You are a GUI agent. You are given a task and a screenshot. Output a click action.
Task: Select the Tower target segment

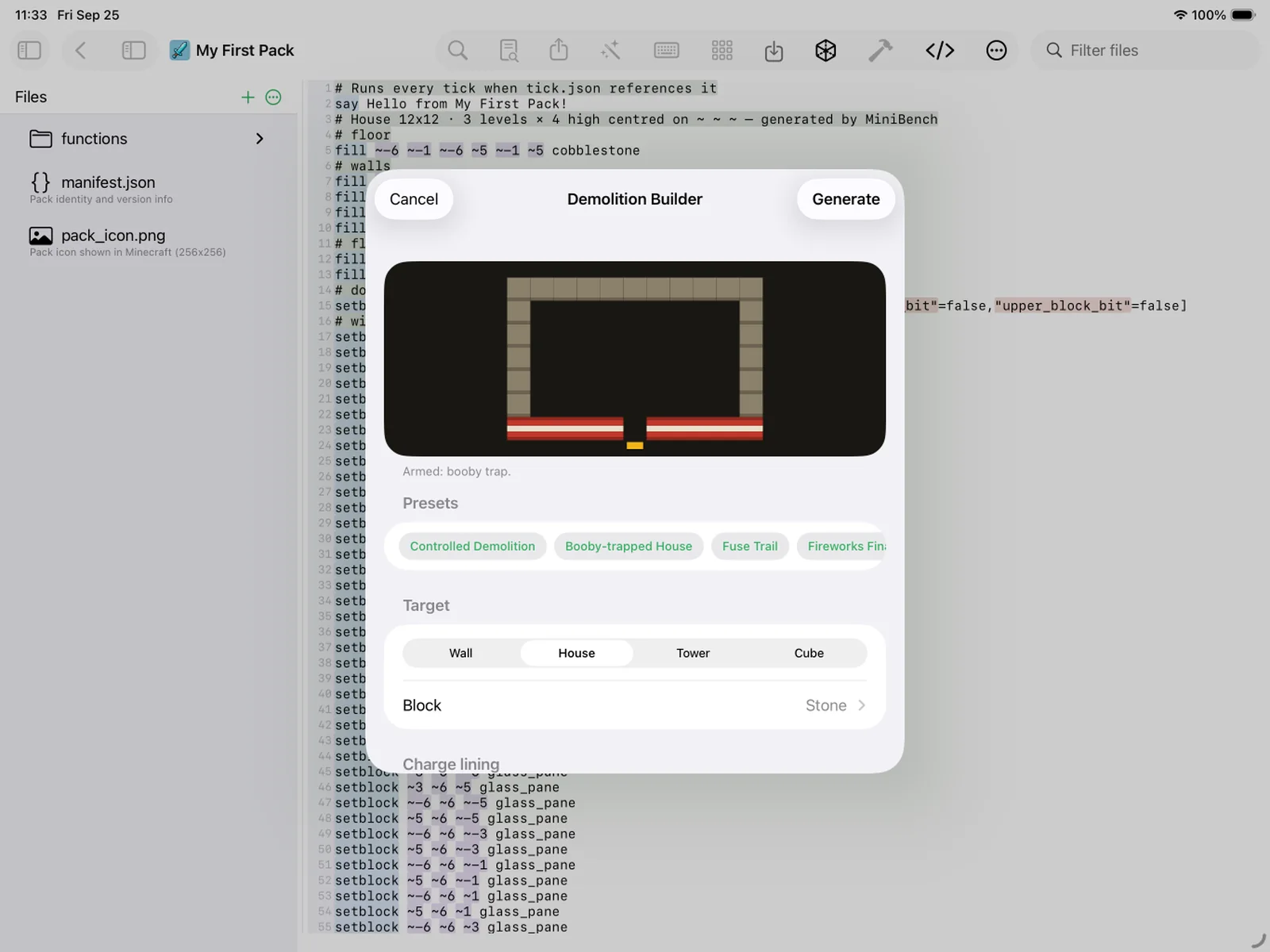click(693, 653)
